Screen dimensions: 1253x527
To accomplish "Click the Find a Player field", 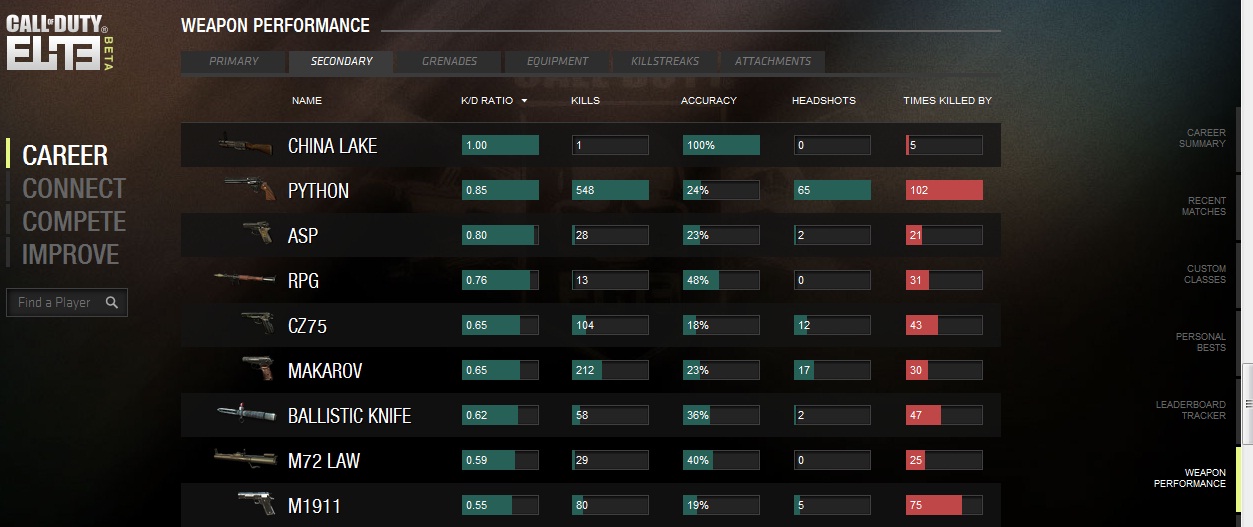I will point(67,302).
